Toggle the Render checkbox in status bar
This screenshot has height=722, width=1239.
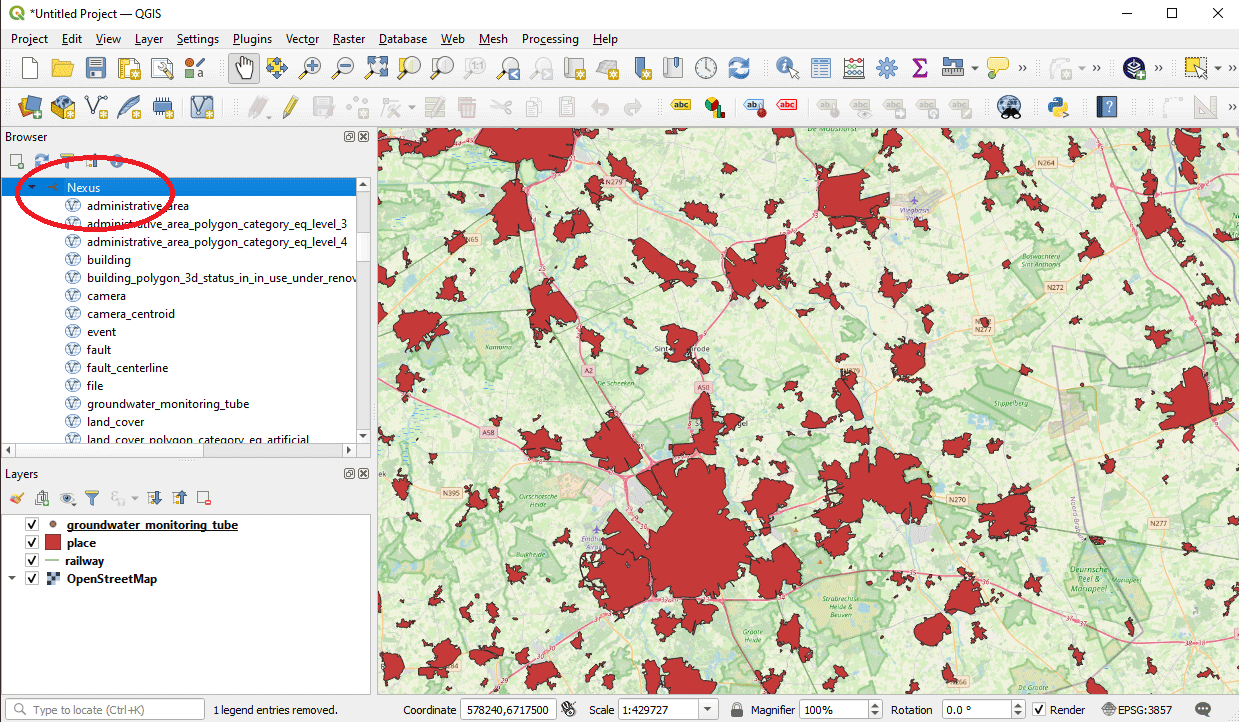(x=1040, y=710)
